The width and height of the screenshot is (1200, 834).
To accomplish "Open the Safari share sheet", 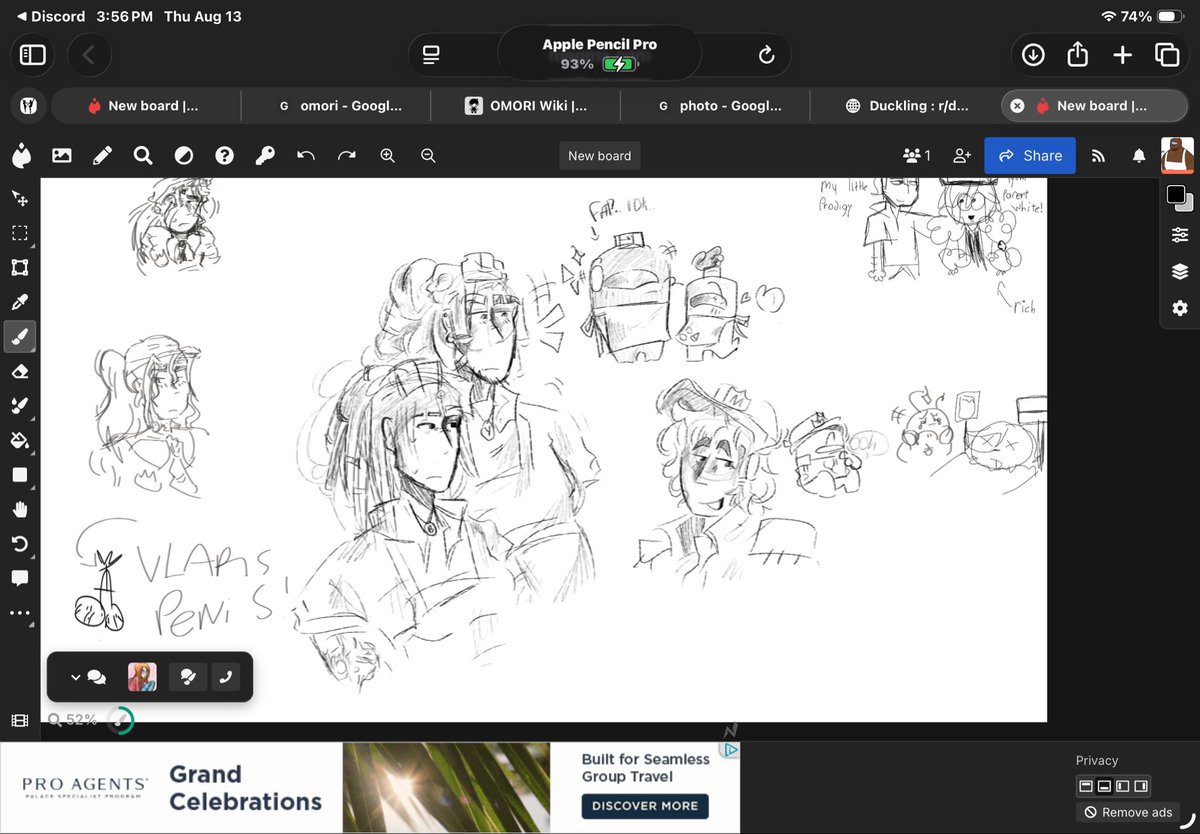I will [1077, 54].
